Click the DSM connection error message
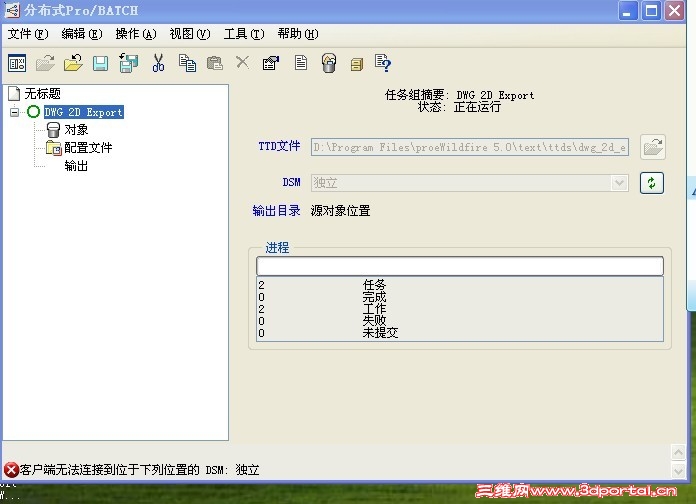Viewport: 696px width, 504px height. click(x=139, y=470)
